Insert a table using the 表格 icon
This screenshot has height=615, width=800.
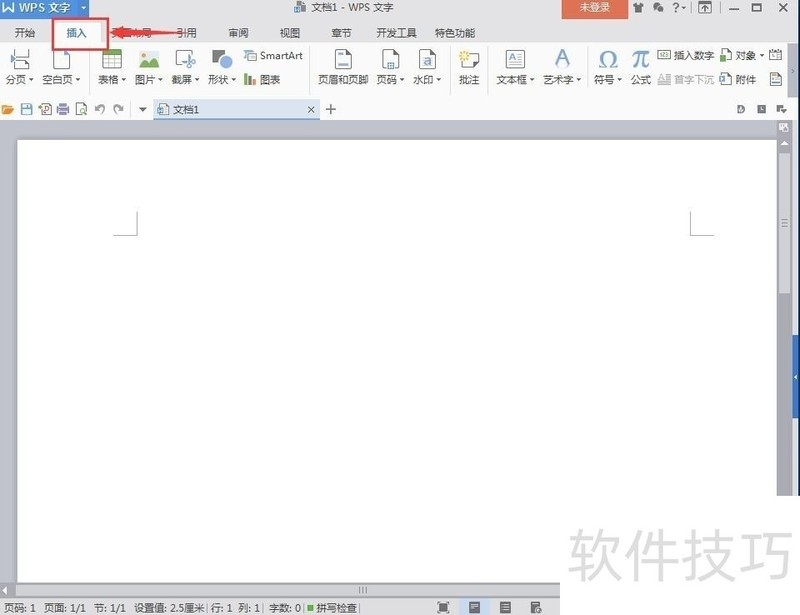coord(110,63)
